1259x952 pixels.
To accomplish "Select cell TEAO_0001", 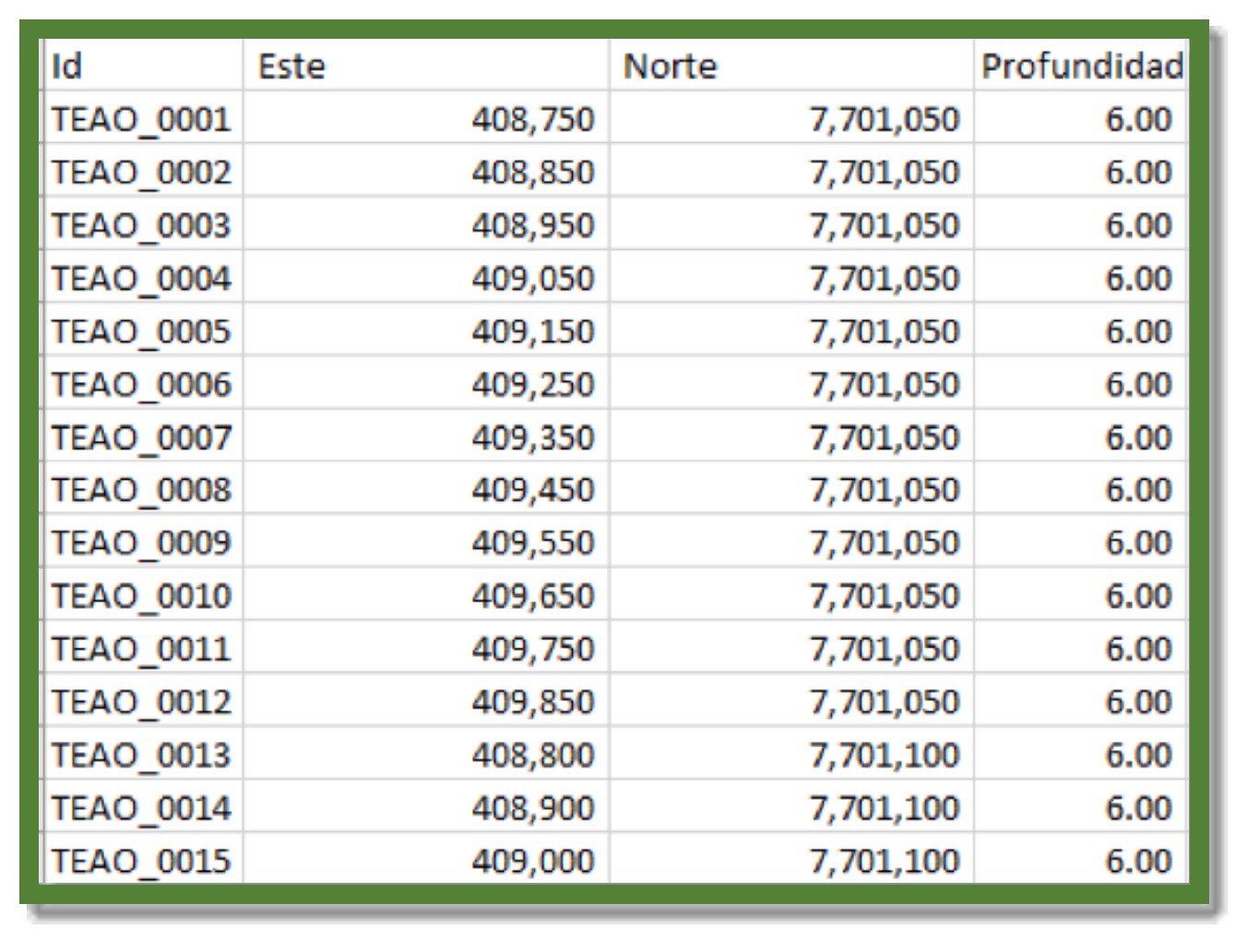I will [x=141, y=120].
